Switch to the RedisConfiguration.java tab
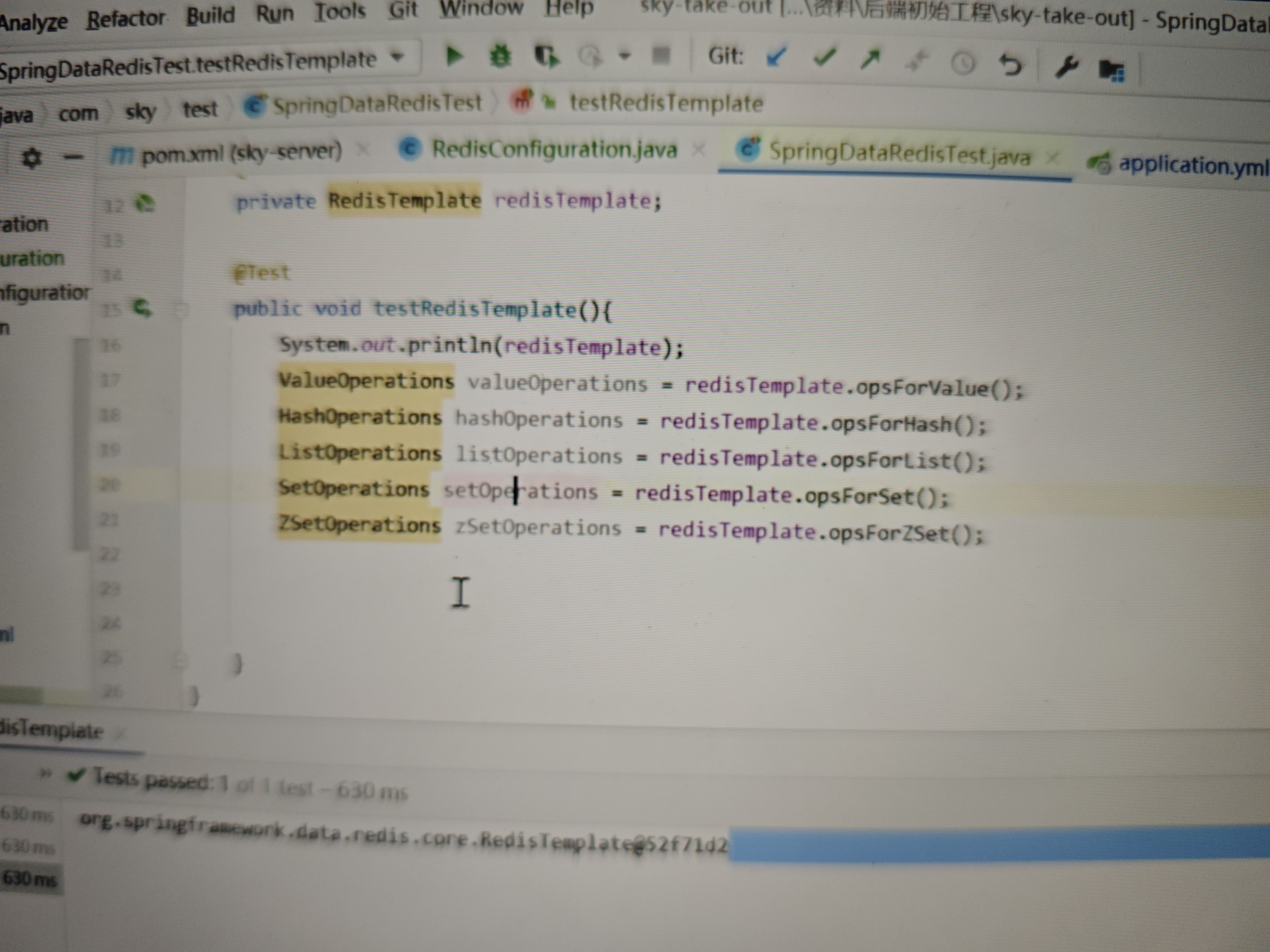 coord(553,150)
